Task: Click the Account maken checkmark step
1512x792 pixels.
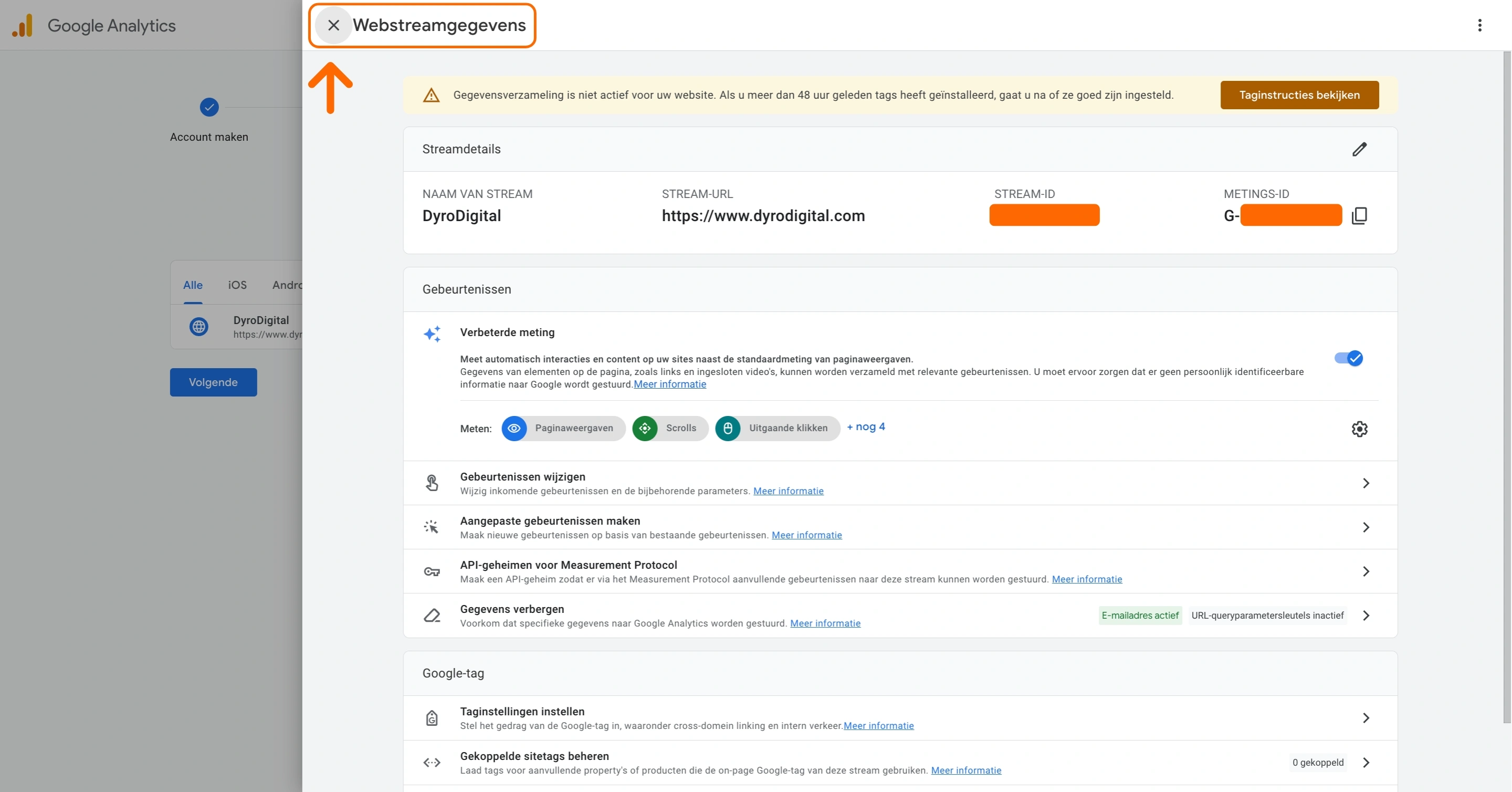Action: [x=209, y=107]
